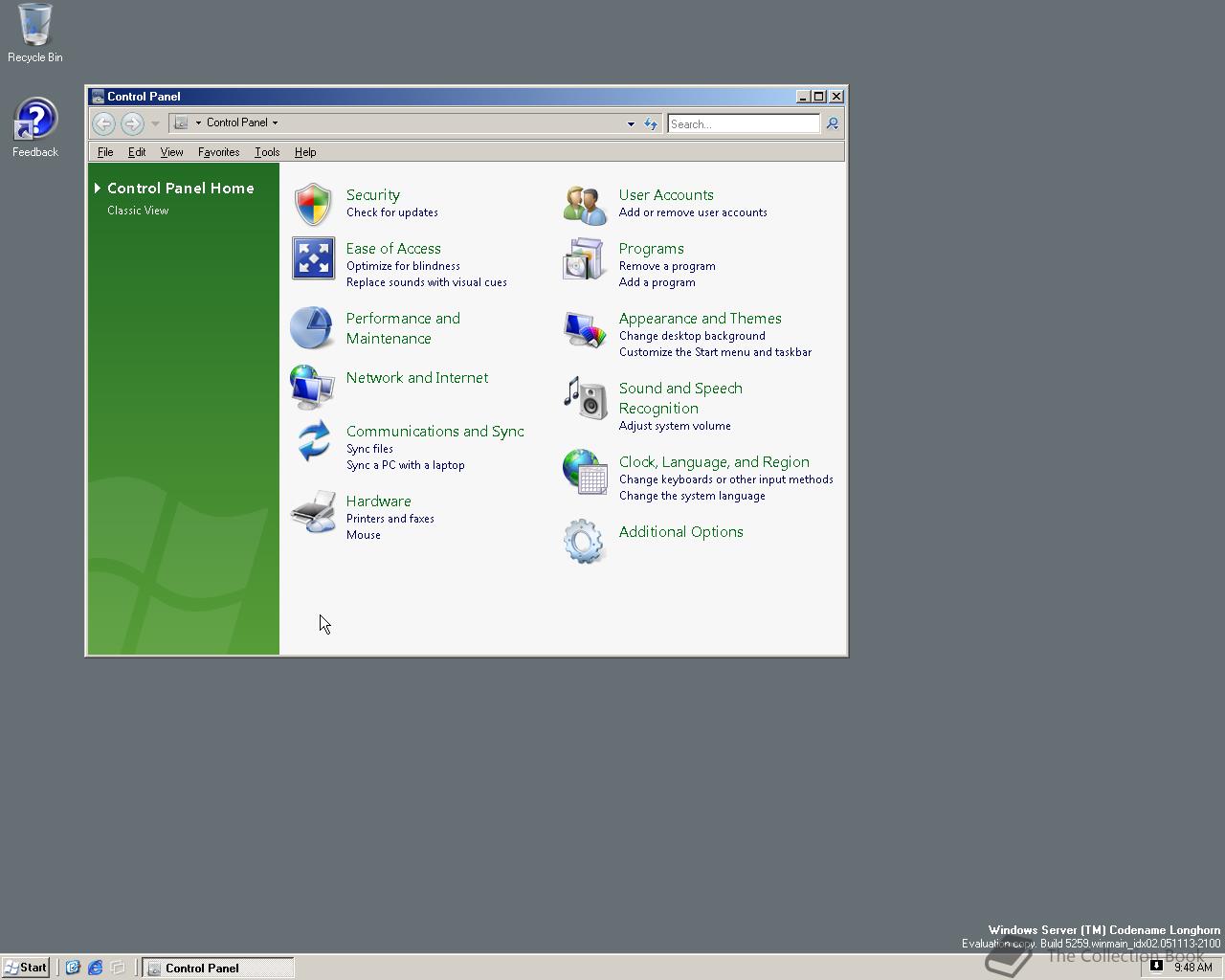Open the Help menu
1225x980 pixels.
[x=305, y=152]
